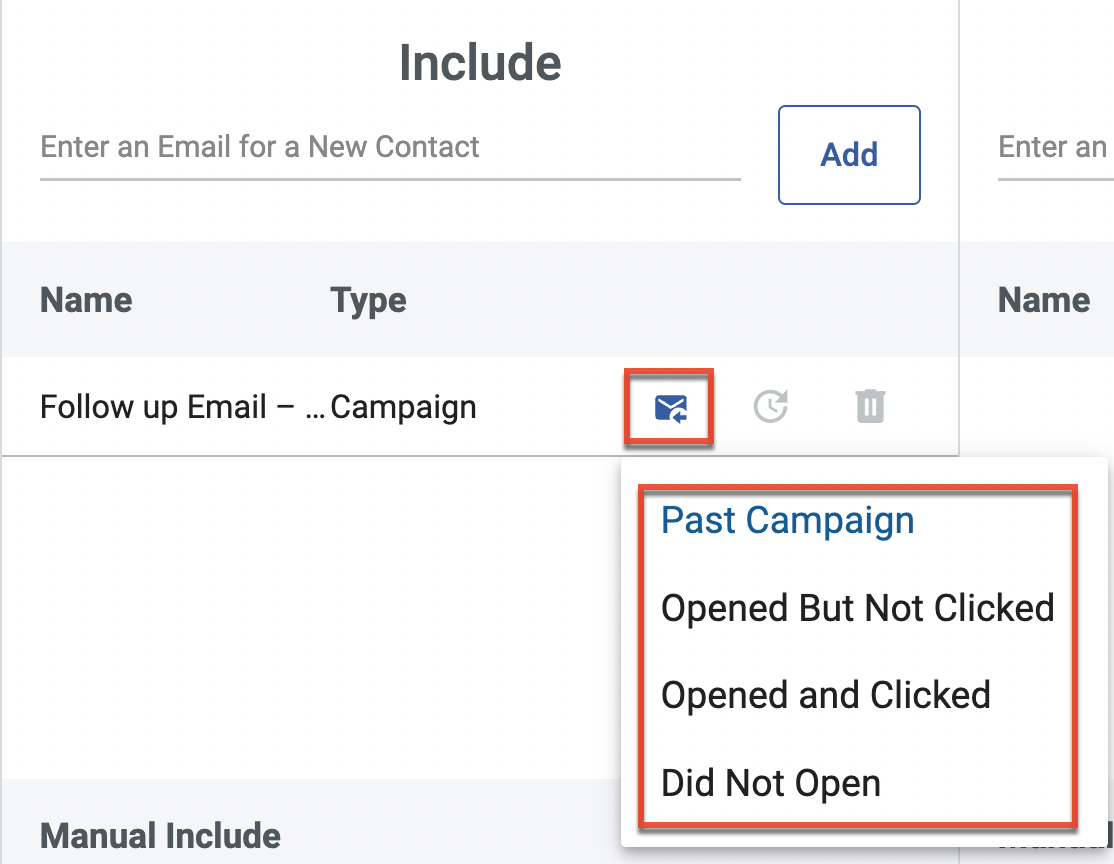
Task: Click the blue envelope campaign filter icon
Action: pyautogui.click(x=670, y=407)
